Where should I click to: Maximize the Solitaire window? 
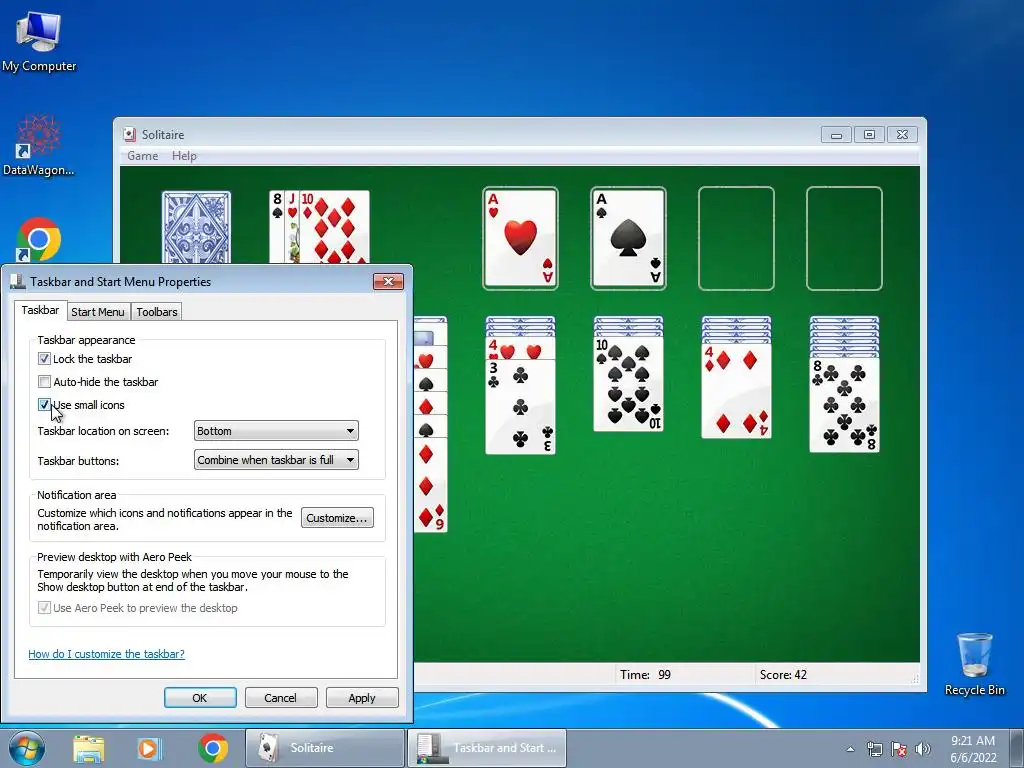pyautogui.click(x=869, y=135)
